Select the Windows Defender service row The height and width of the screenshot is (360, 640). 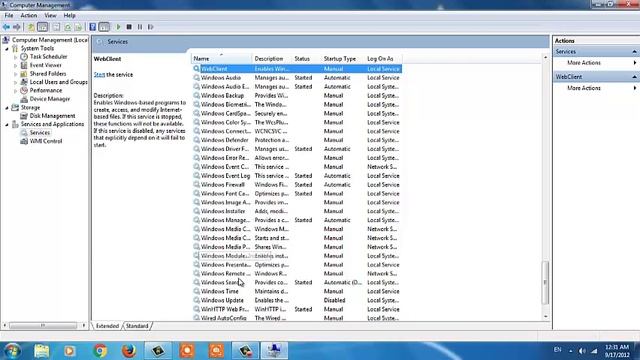pos(297,140)
